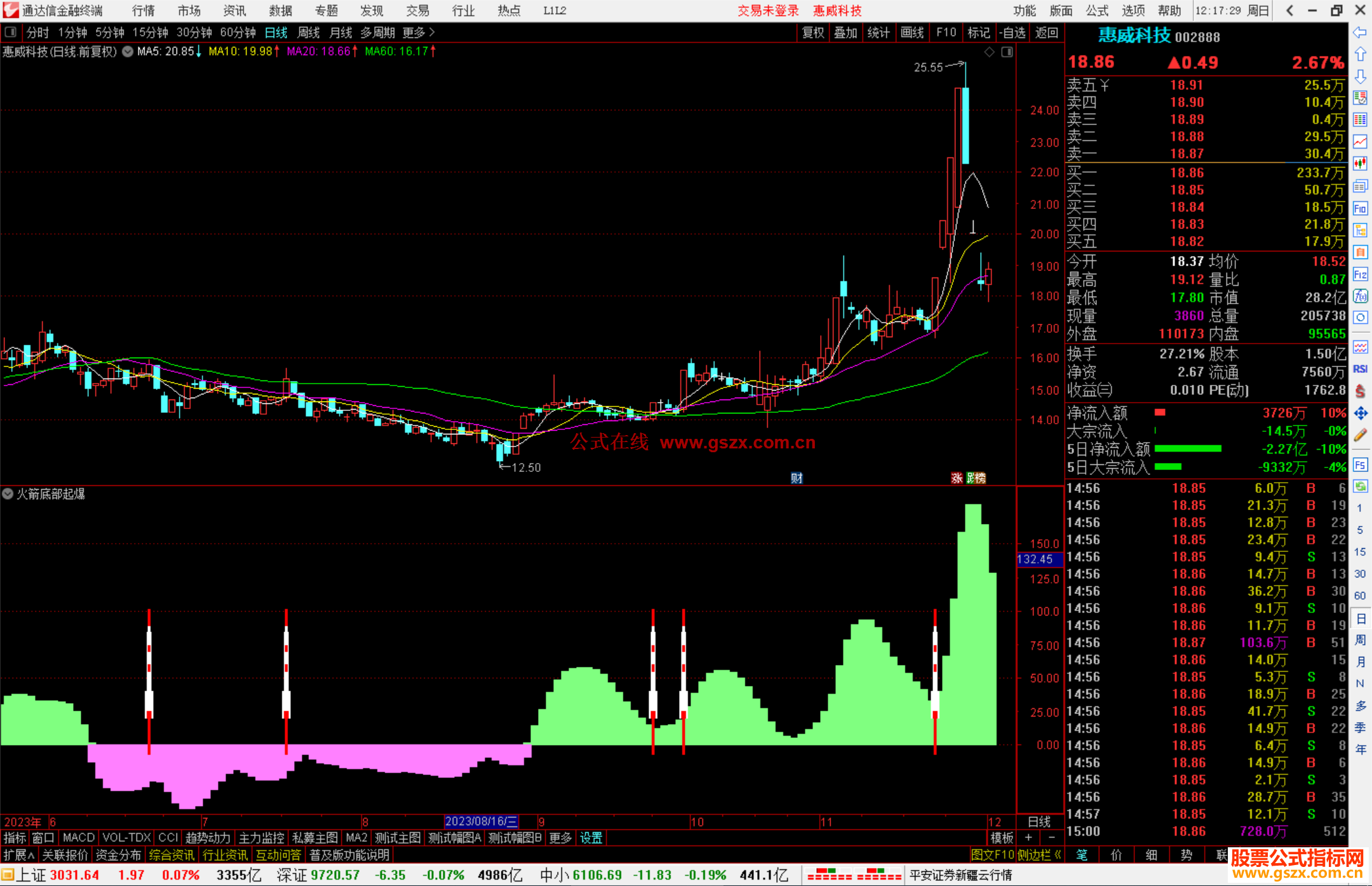The image size is (1372, 886).
Task: Select the pencil drawing tool icon
Action: 1360,436
